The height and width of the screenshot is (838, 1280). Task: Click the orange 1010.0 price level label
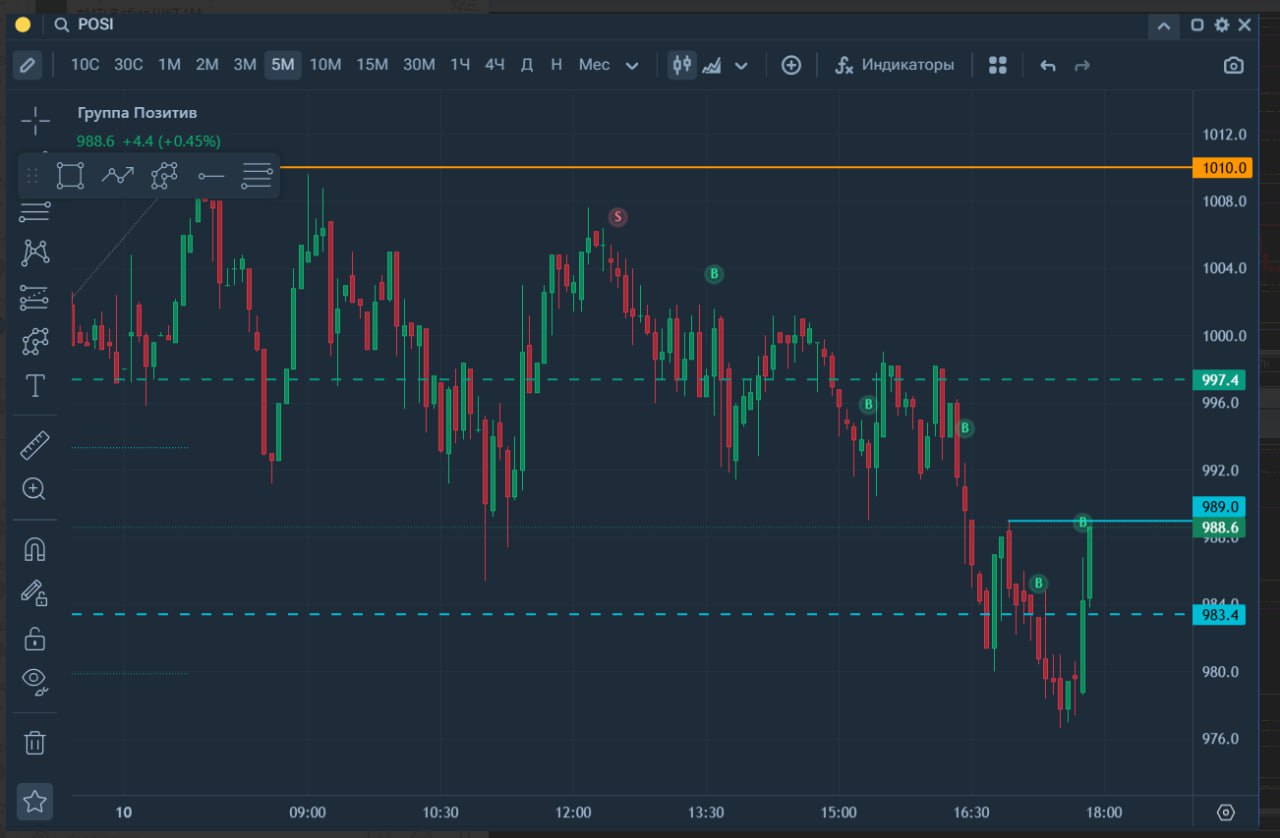[1221, 168]
